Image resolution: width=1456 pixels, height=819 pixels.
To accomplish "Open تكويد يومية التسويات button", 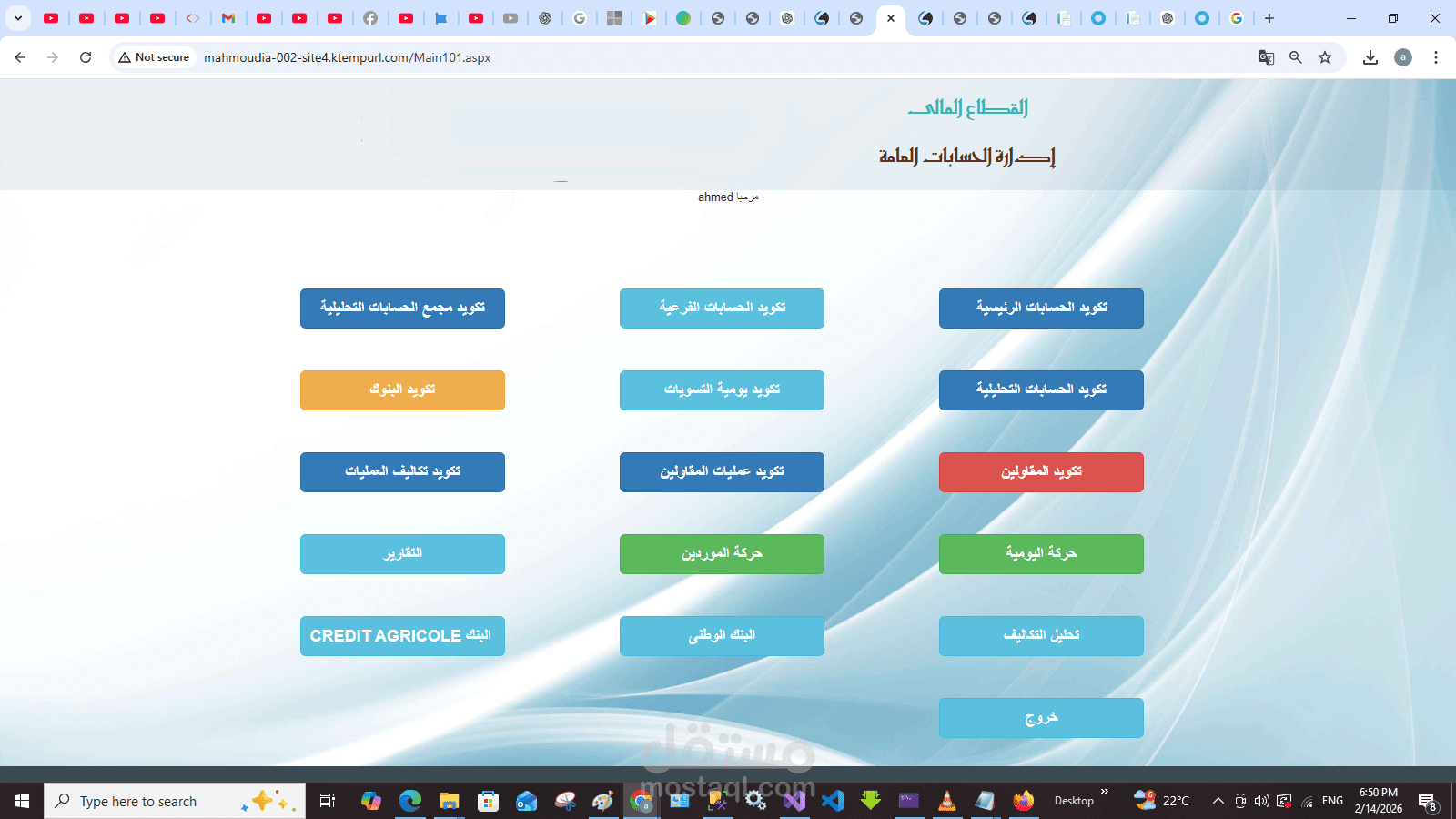I will point(722,390).
